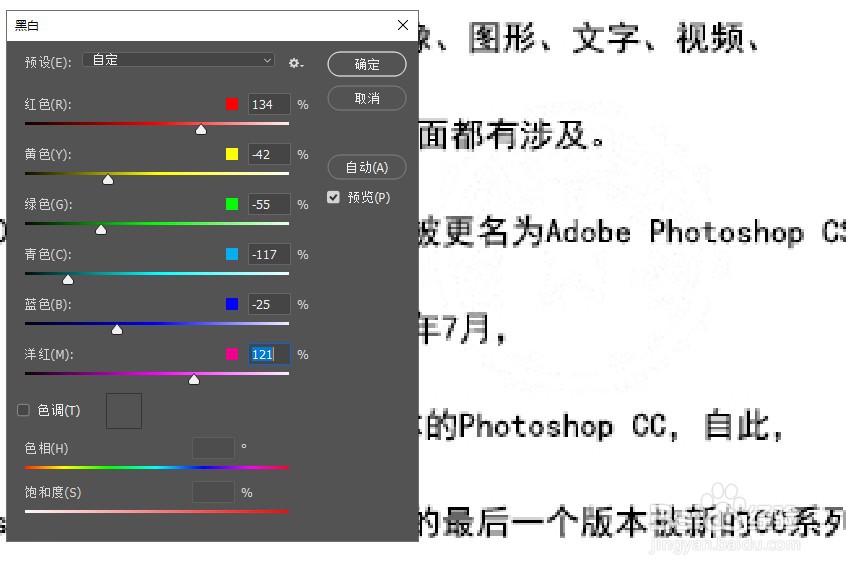
Task: Click the magenta color swatch
Action: coord(232,354)
